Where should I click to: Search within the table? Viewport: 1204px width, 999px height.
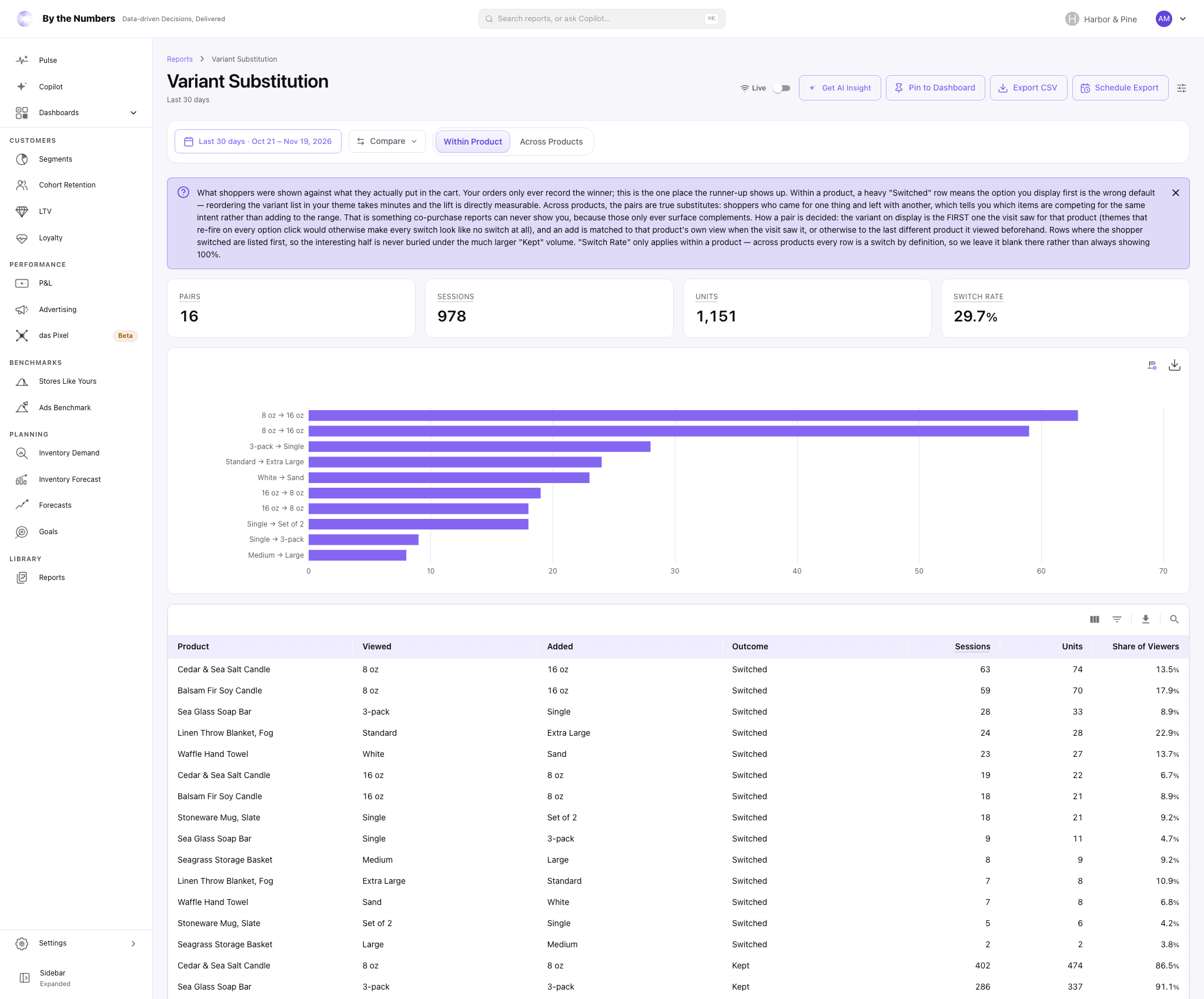pyautogui.click(x=1174, y=619)
